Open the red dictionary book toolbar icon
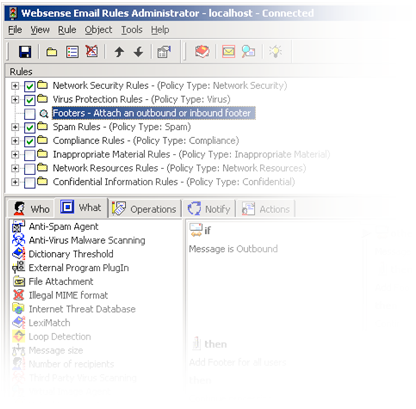The image size is (416, 409). click(202, 52)
